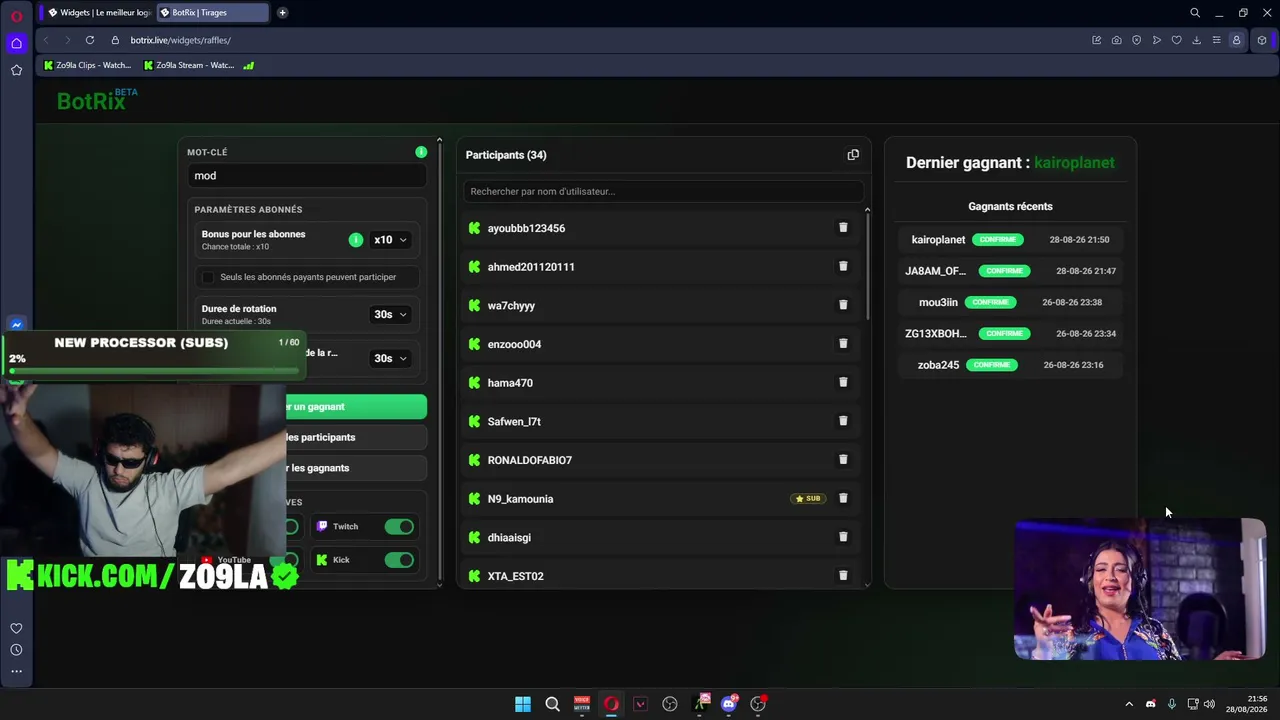The height and width of the screenshot is (720, 1280).
Task: Open Discord from the taskbar
Action: point(729,704)
